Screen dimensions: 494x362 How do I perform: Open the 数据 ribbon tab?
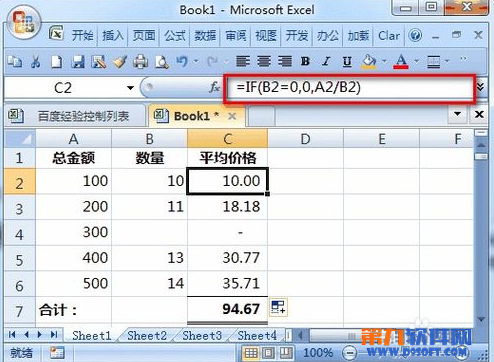coord(205,35)
